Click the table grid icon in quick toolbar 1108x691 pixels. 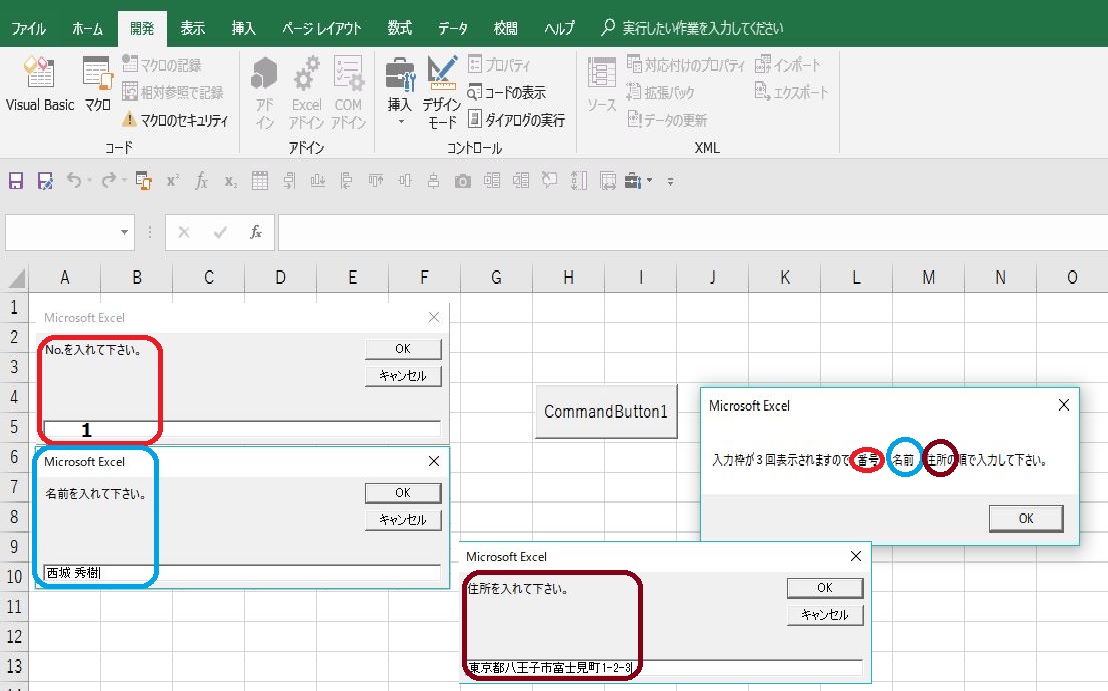click(260, 181)
